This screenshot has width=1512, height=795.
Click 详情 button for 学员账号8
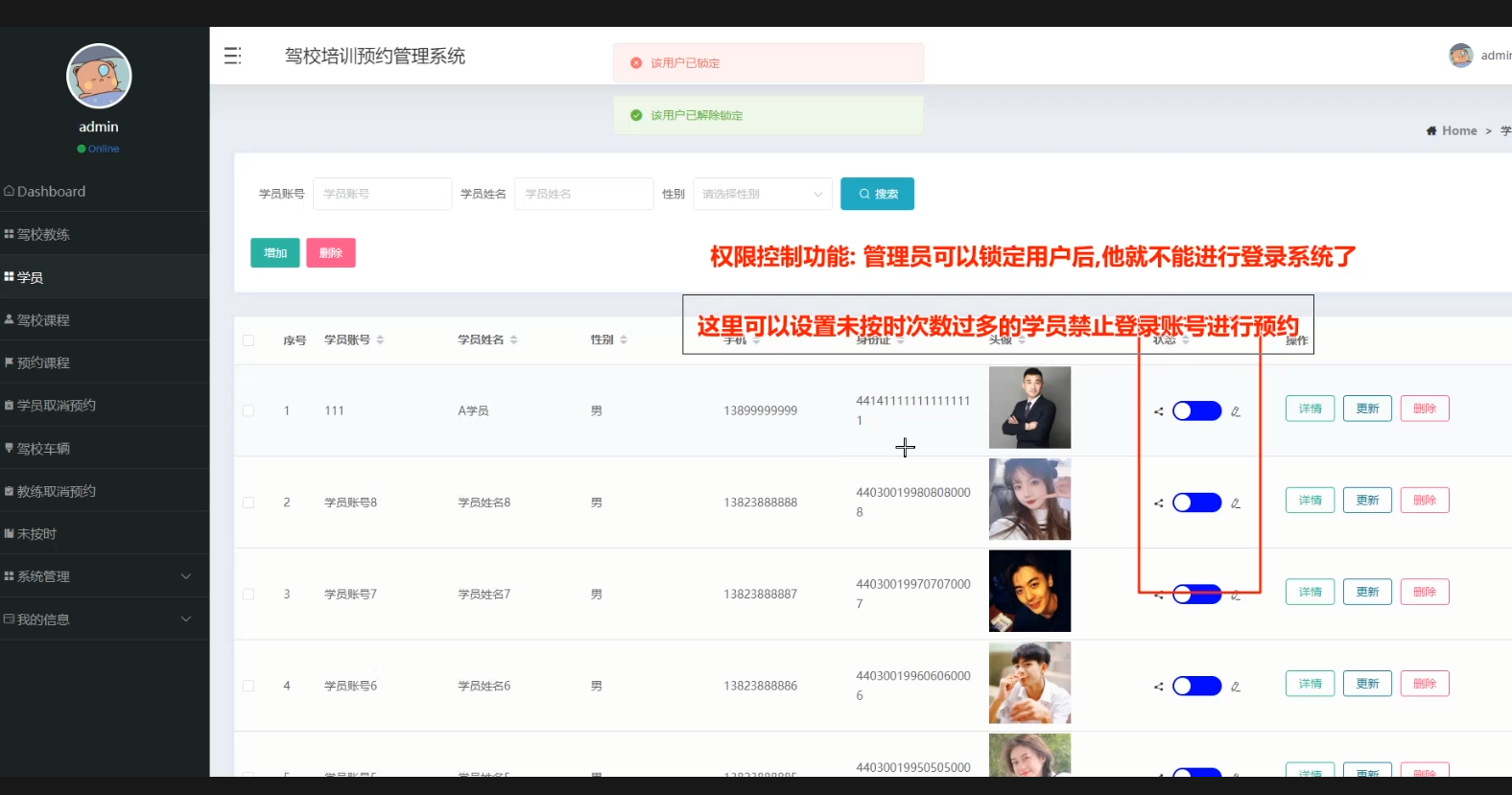[1310, 501]
